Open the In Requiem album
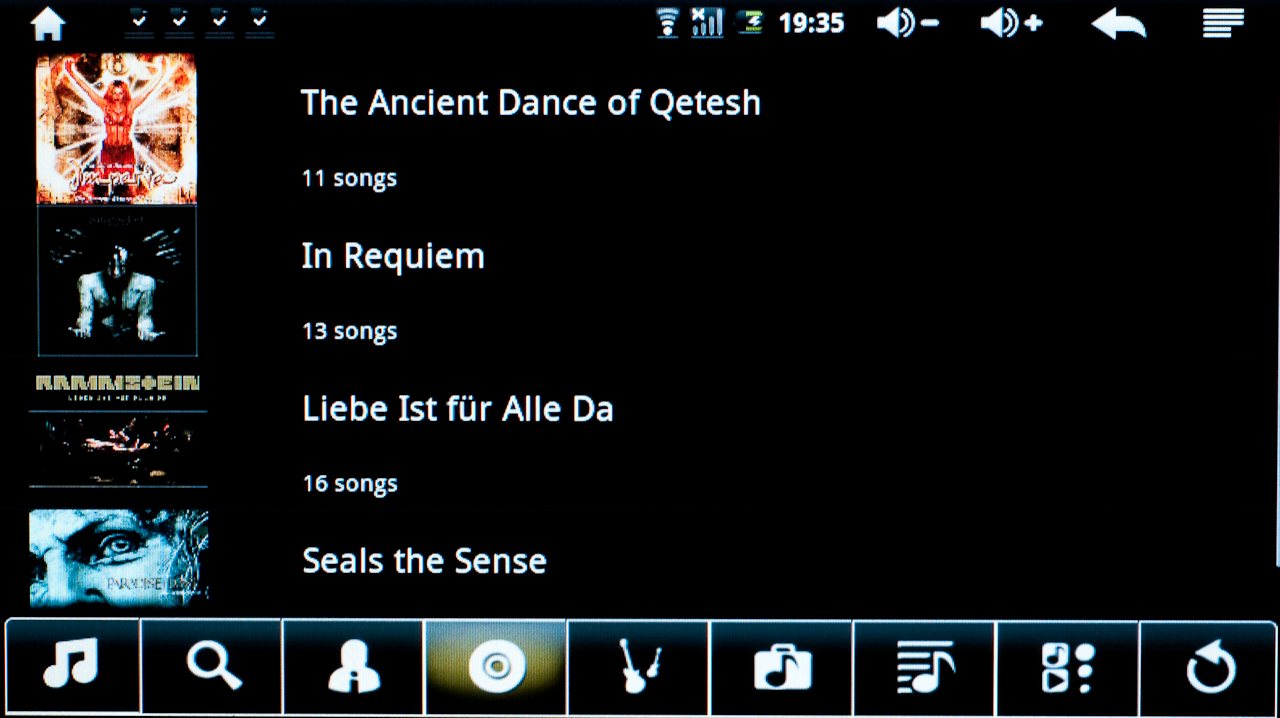The width and height of the screenshot is (1280, 718). (x=393, y=257)
